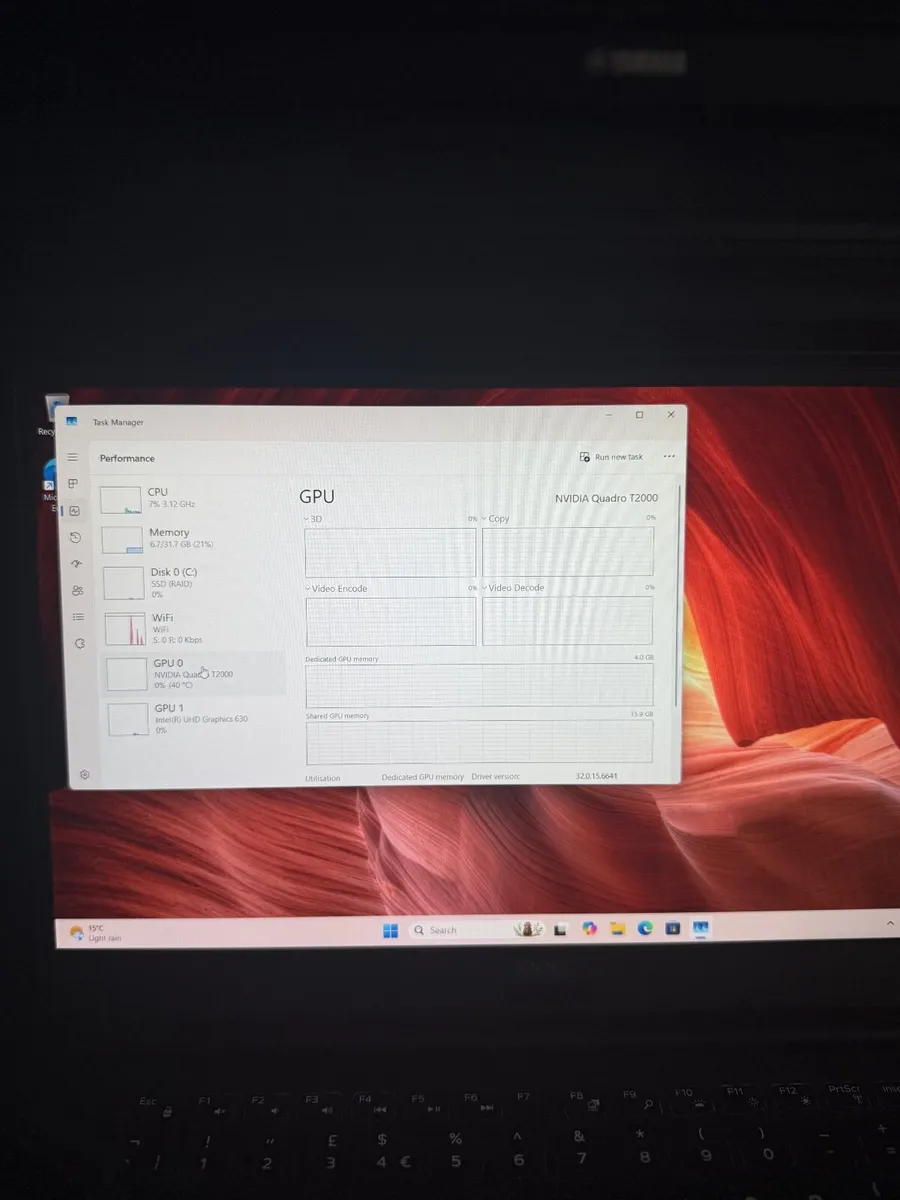The height and width of the screenshot is (1200, 900).
Task: Open the Details sidebar icon
Action: click(x=79, y=617)
